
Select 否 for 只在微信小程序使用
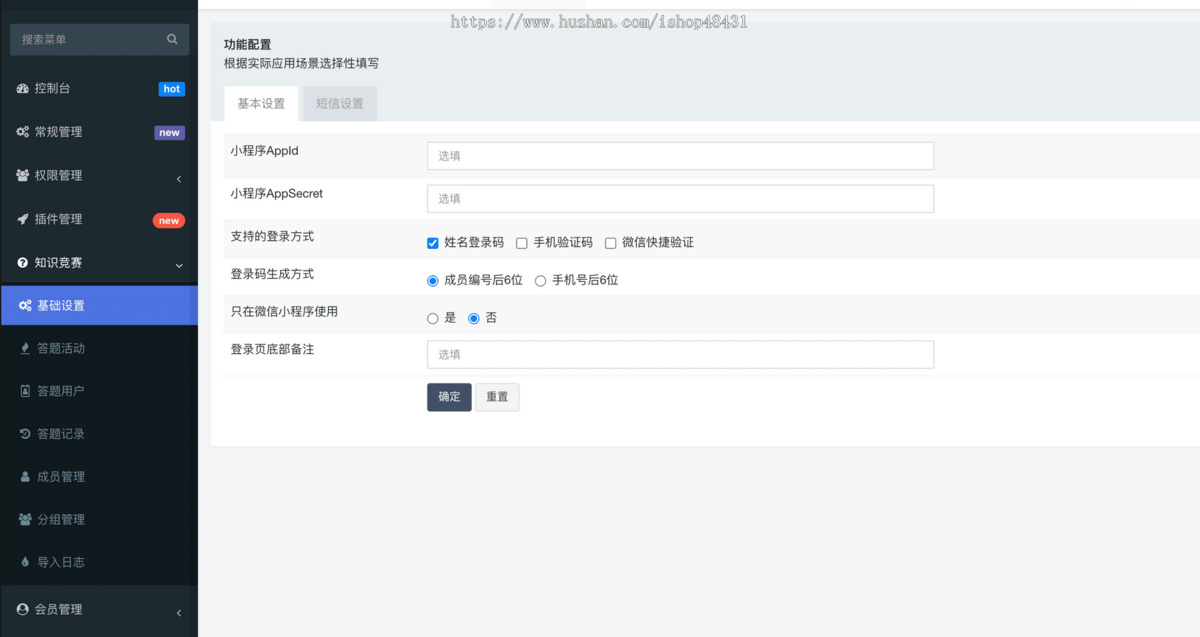[474, 319]
